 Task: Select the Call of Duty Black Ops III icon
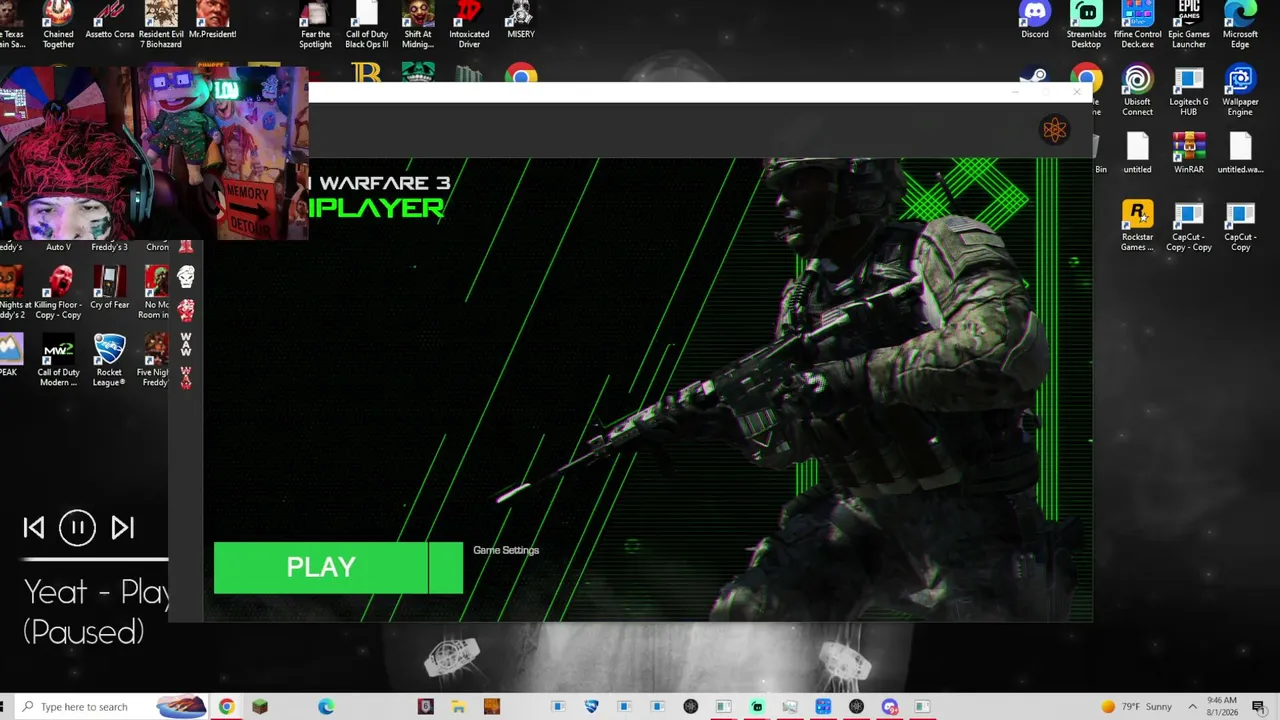(x=367, y=24)
